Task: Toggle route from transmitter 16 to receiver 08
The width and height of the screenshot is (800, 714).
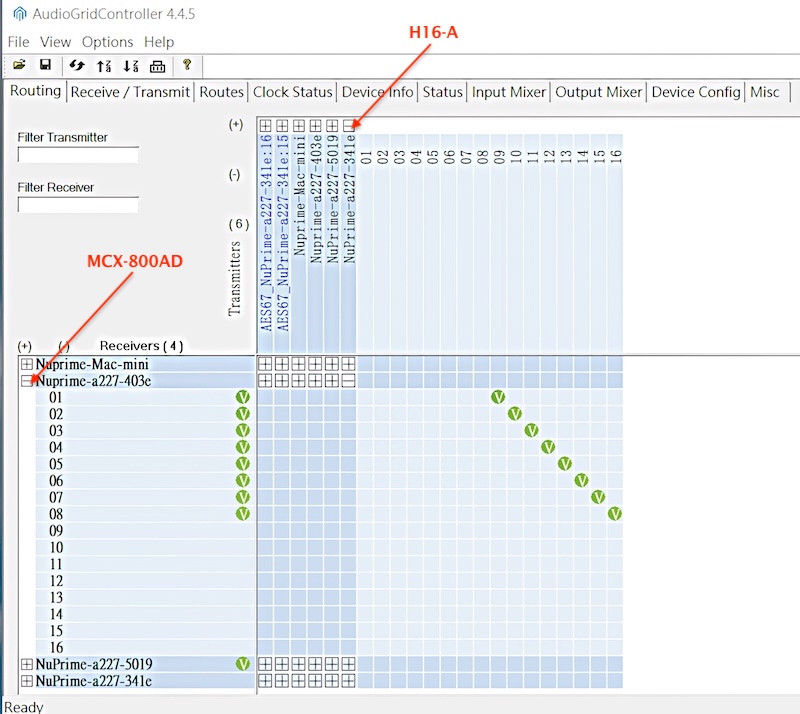Action: pos(615,514)
